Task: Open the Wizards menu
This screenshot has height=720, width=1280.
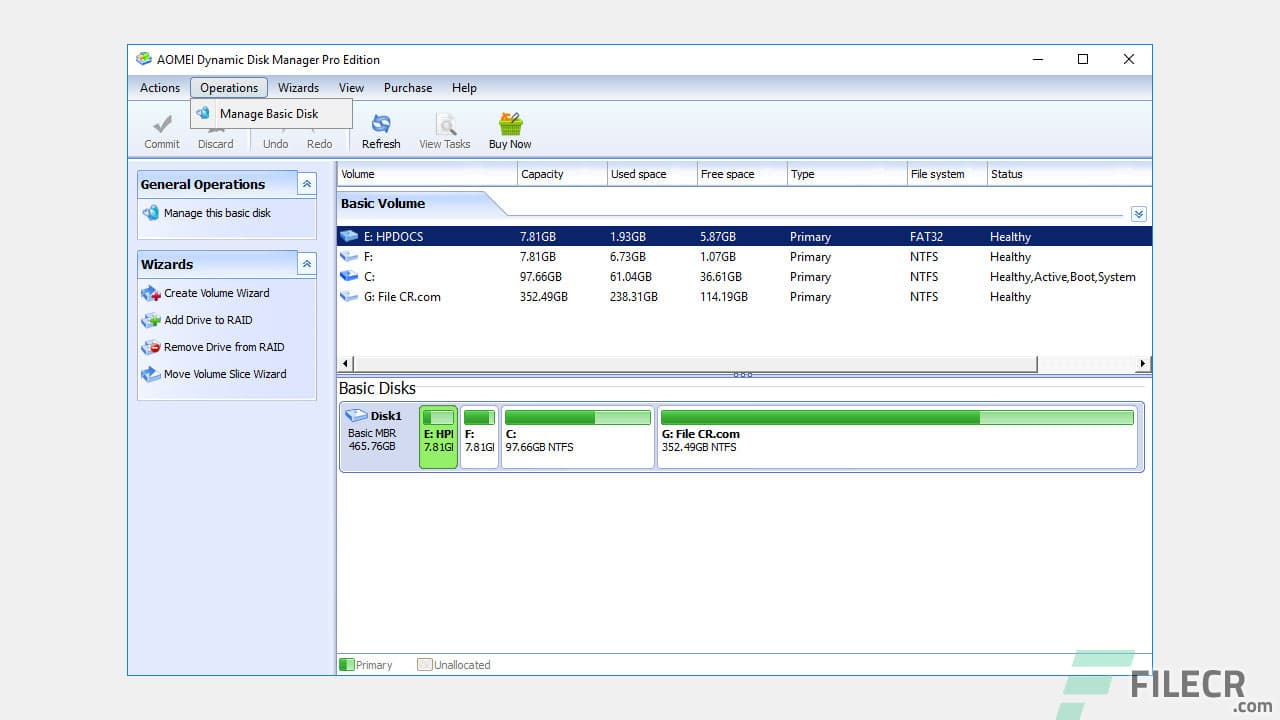Action: pyautogui.click(x=298, y=88)
